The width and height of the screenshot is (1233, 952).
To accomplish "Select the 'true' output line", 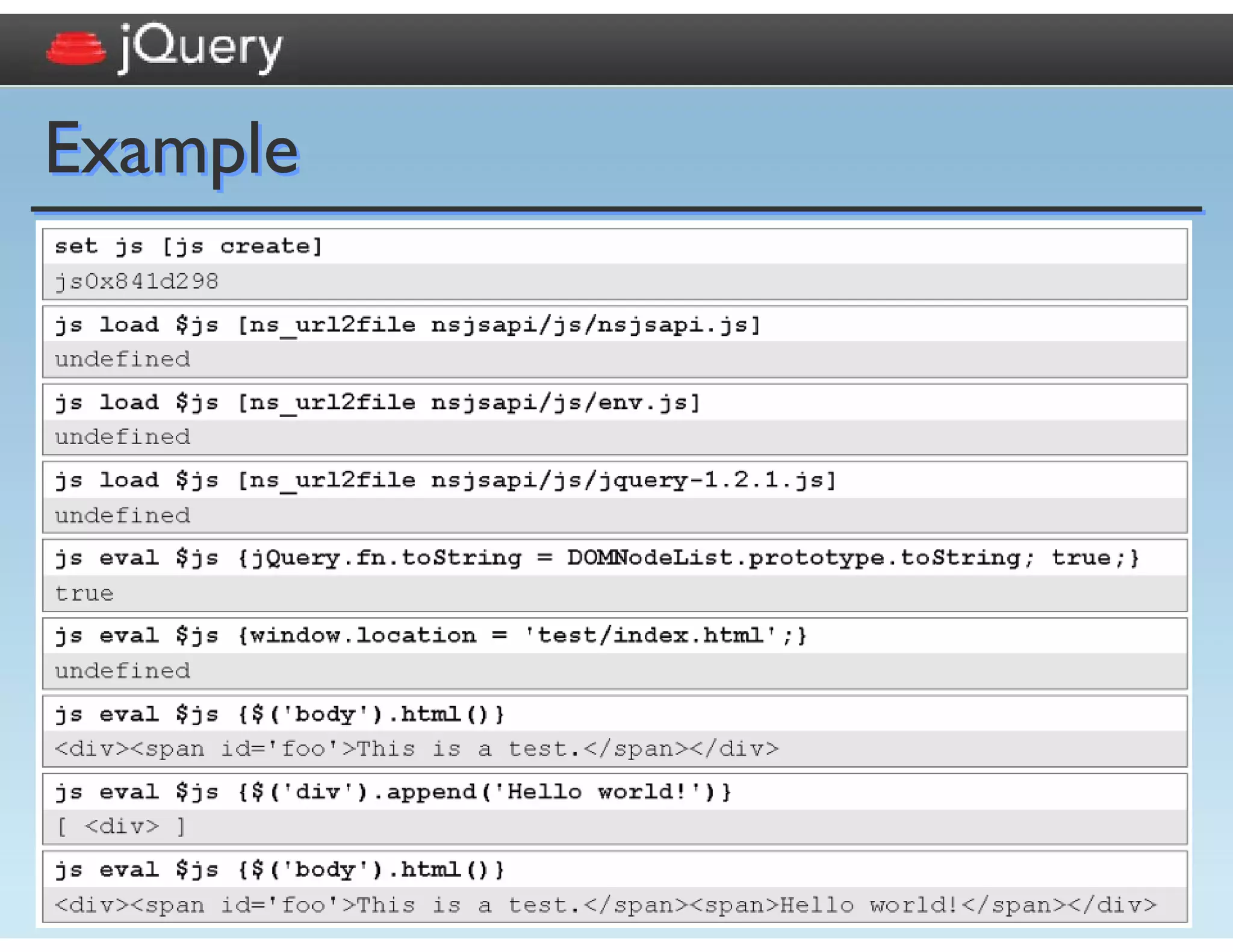I will click(84, 593).
